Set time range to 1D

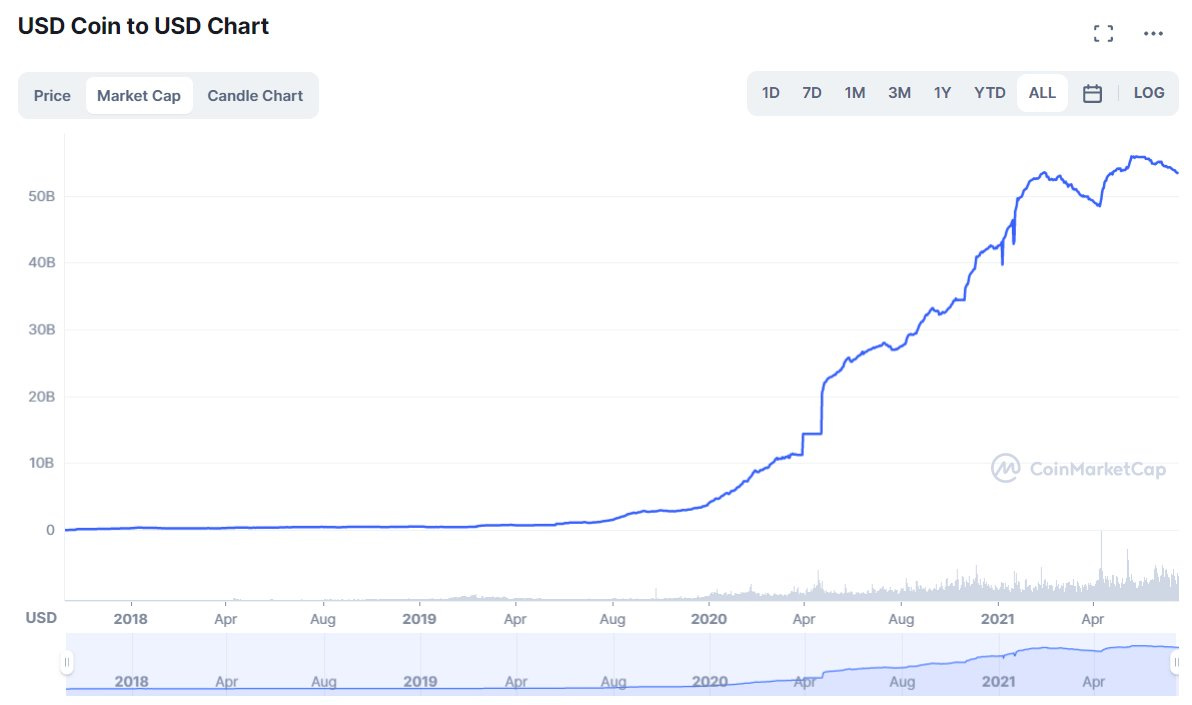click(771, 93)
